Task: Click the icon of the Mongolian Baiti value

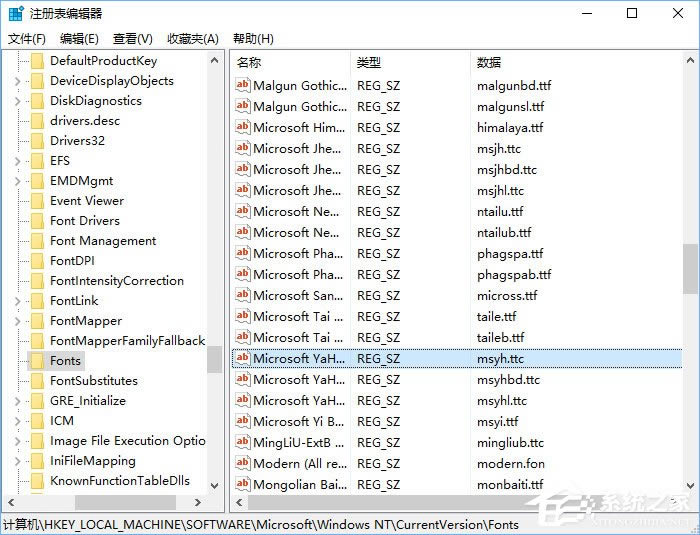Action: [242, 484]
